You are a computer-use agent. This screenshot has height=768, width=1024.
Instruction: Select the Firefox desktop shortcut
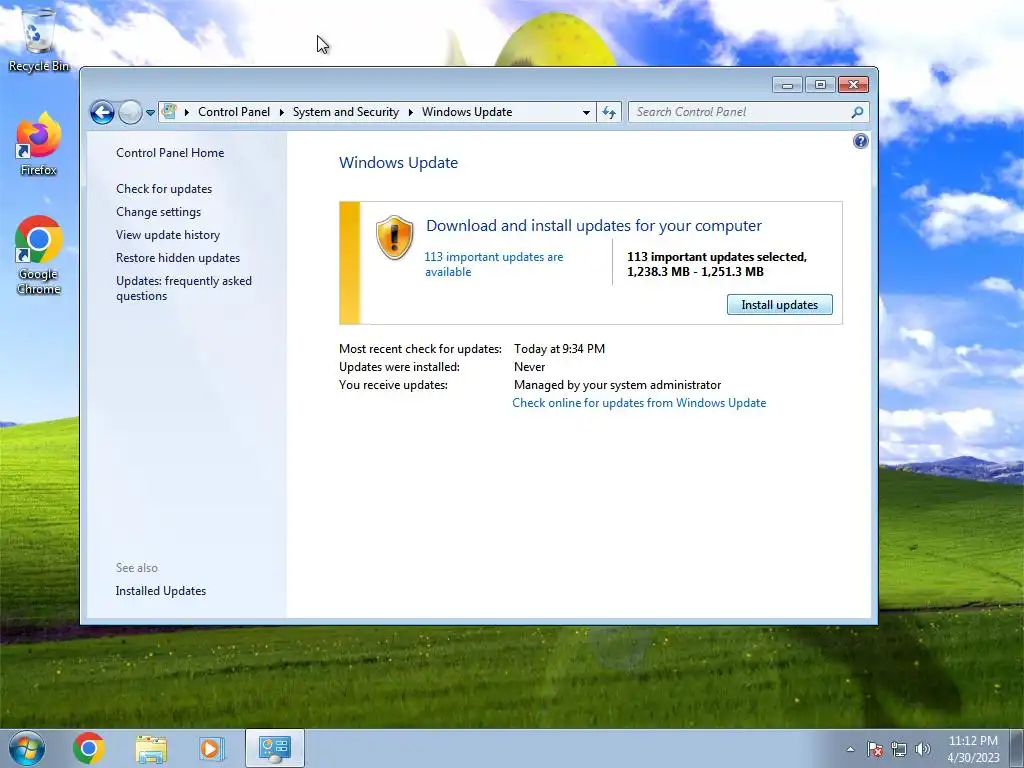(39, 144)
